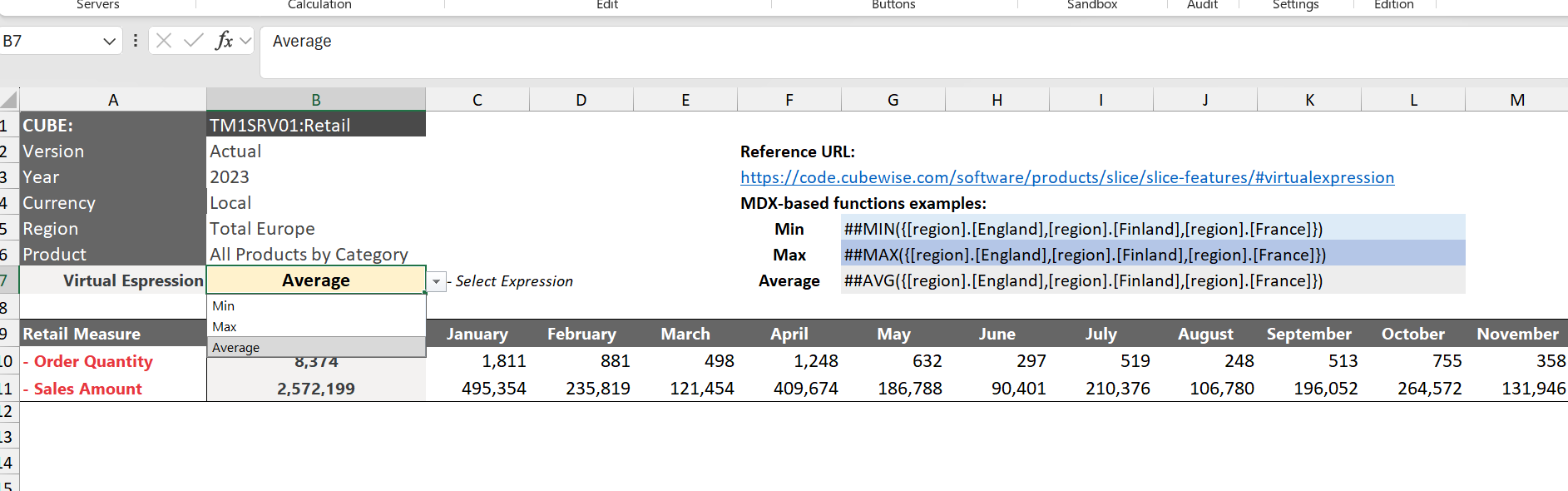The width and height of the screenshot is (1568, 491).
Task: Expand the Name Box dropdown arrow
Action: click(109, 41)
